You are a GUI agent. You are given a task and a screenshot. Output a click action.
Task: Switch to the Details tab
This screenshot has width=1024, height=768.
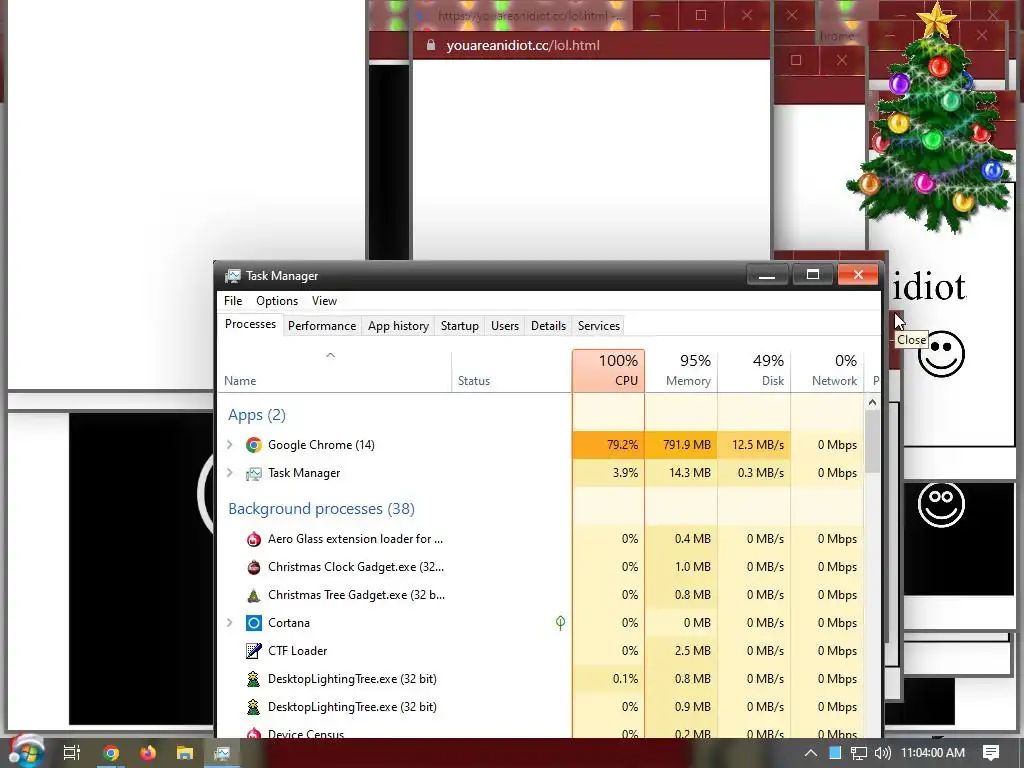pyautogui.click(x=549, y=326)
